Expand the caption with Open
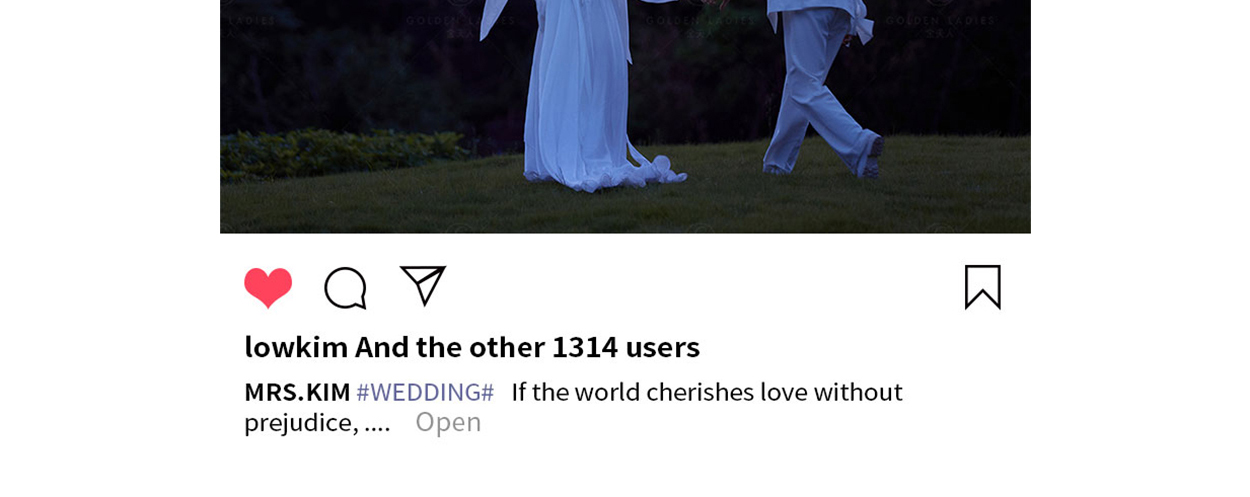This screenshot has height=497, width=1250. (x=448, y=422)
